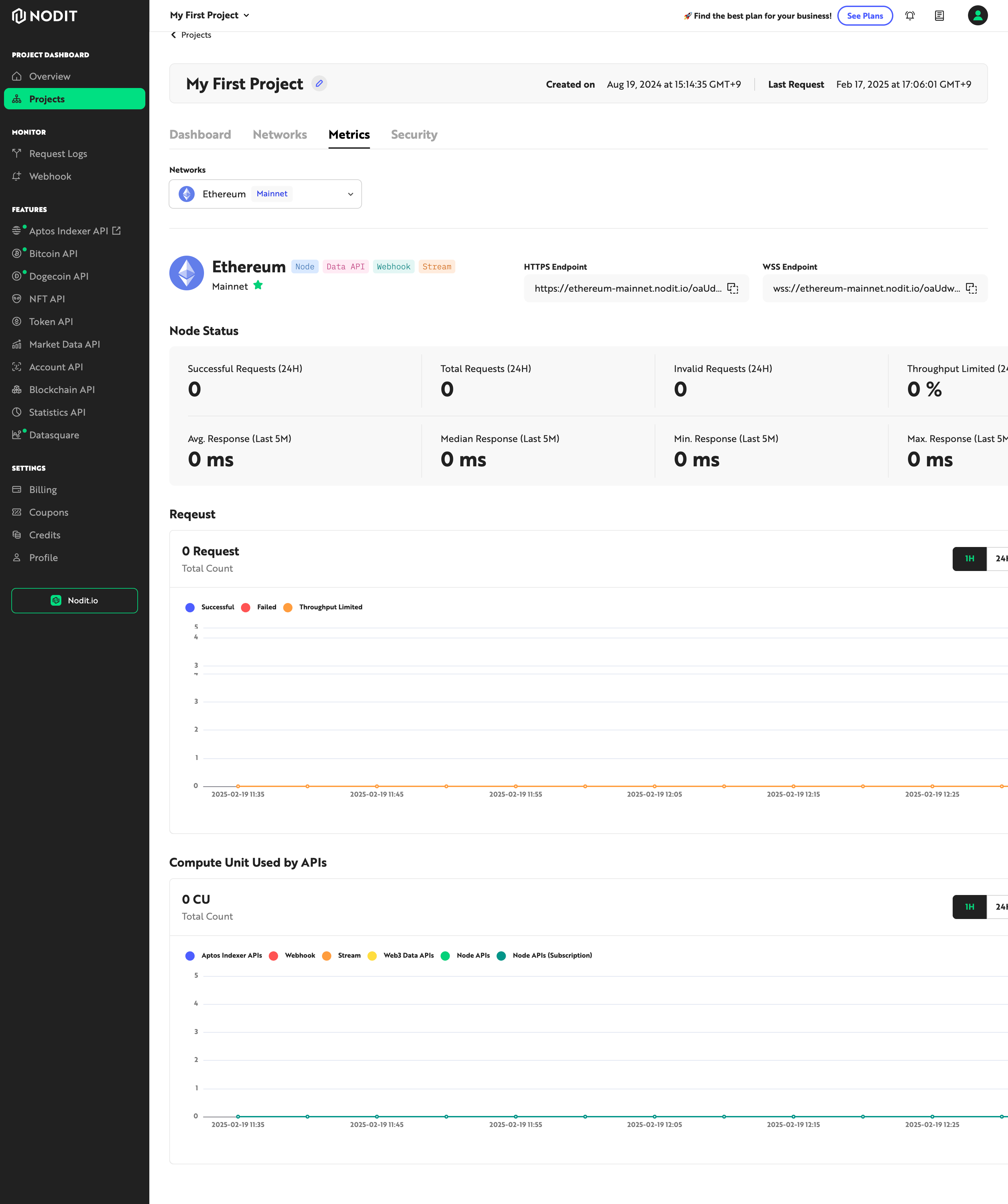
Task: Open Request Logs in Monitor section
Action: point(58,153)
